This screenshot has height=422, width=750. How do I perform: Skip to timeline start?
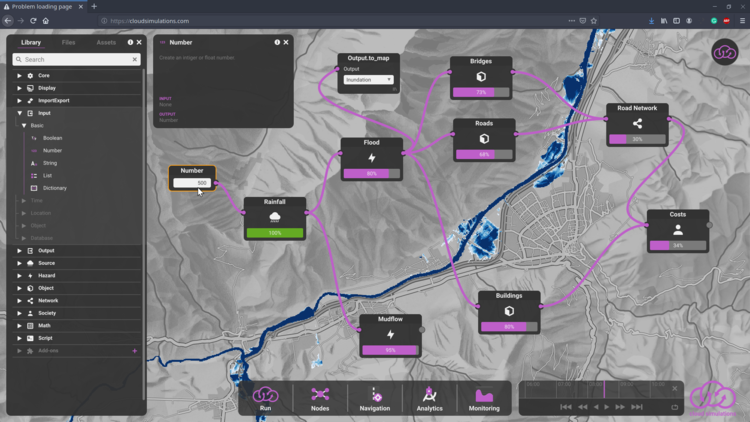coord(565,407)
